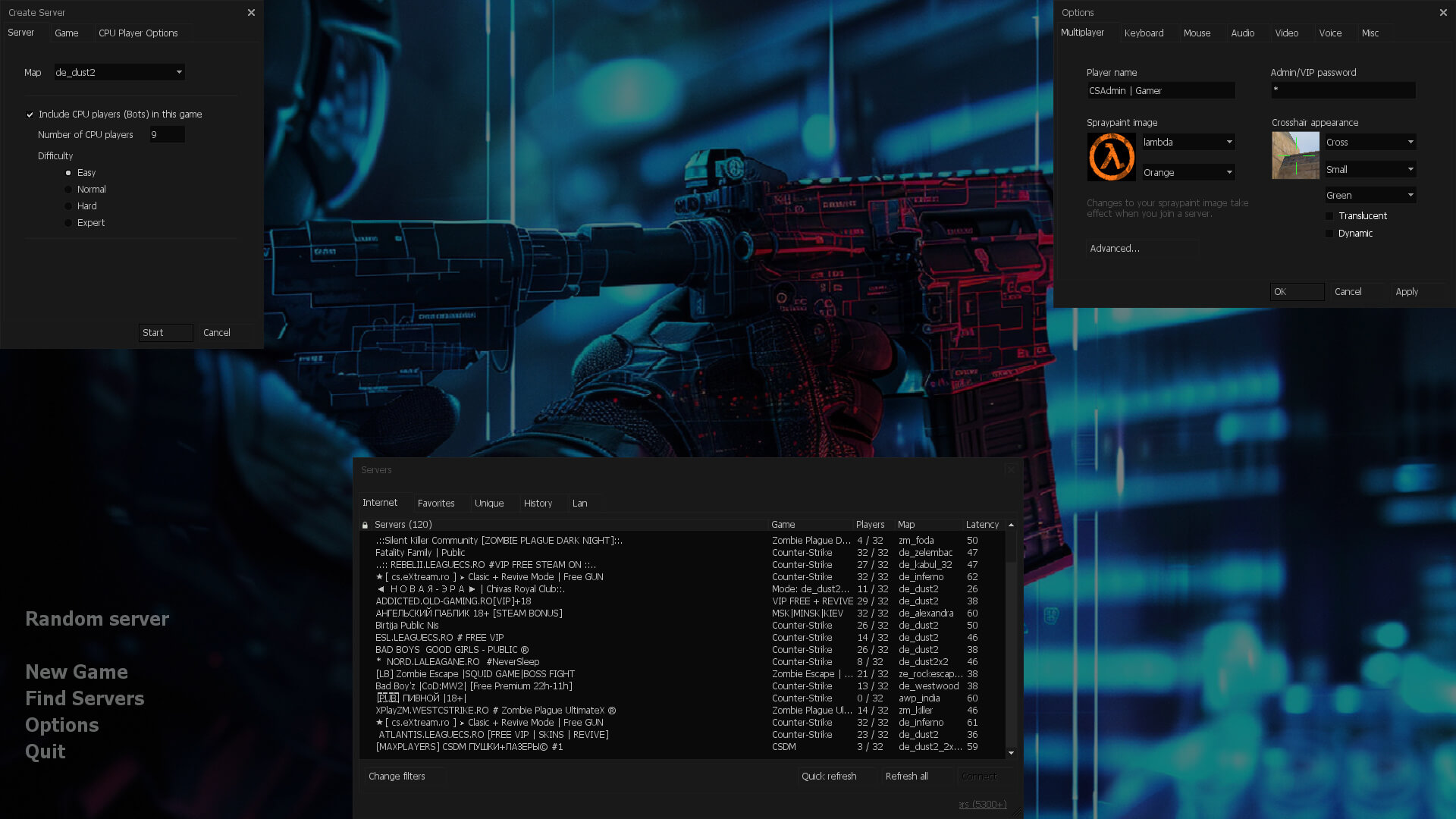
Task: Sort servers by Players column header
Action: tap(874, 525)
